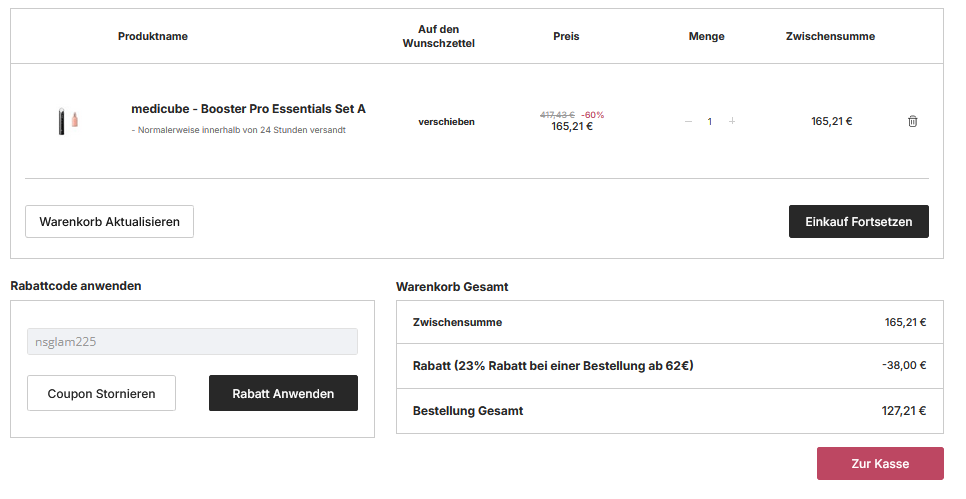Increase quantity with the plus button
Viewport: 966px width, 499px height.
(x=732, y=121)
